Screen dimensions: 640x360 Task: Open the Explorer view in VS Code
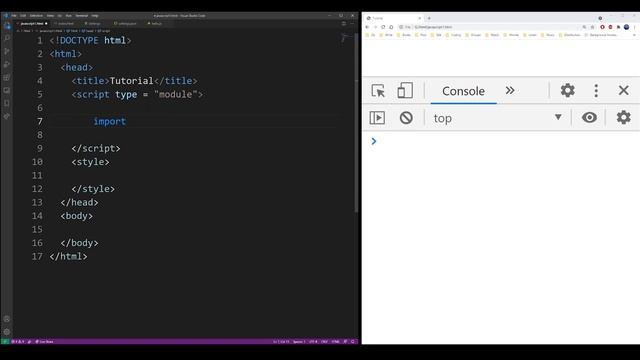pos(7,25)
